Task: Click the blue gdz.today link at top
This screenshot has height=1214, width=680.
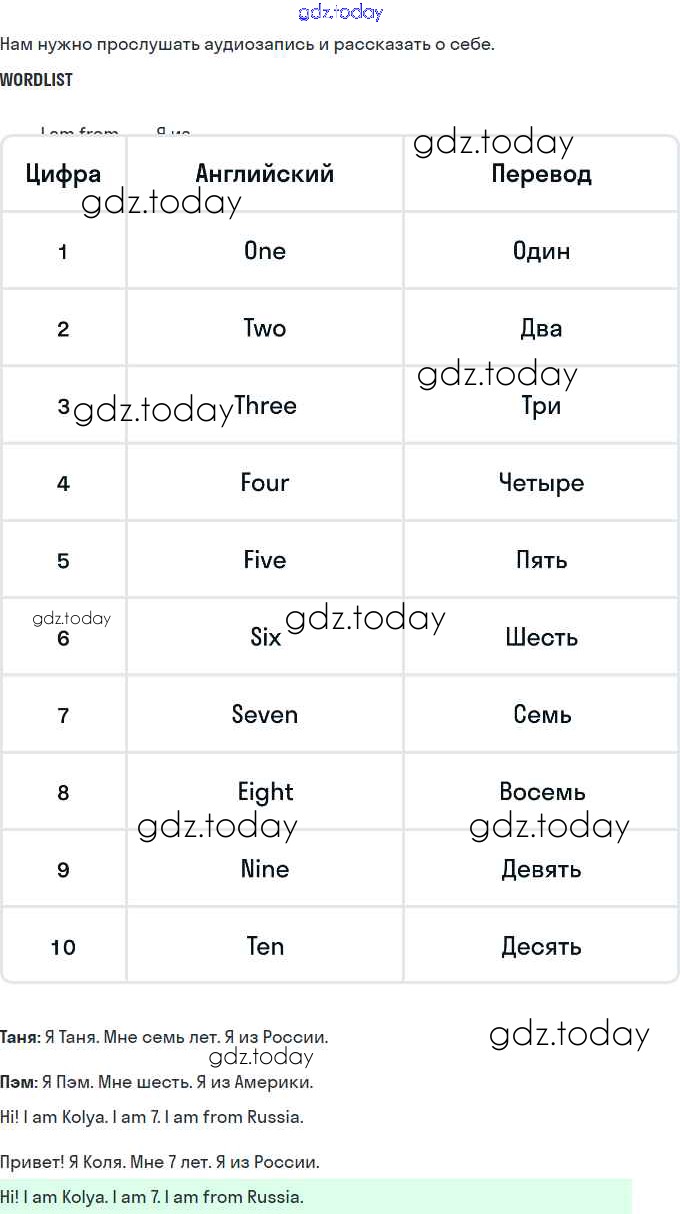Action: click(340, 12)
